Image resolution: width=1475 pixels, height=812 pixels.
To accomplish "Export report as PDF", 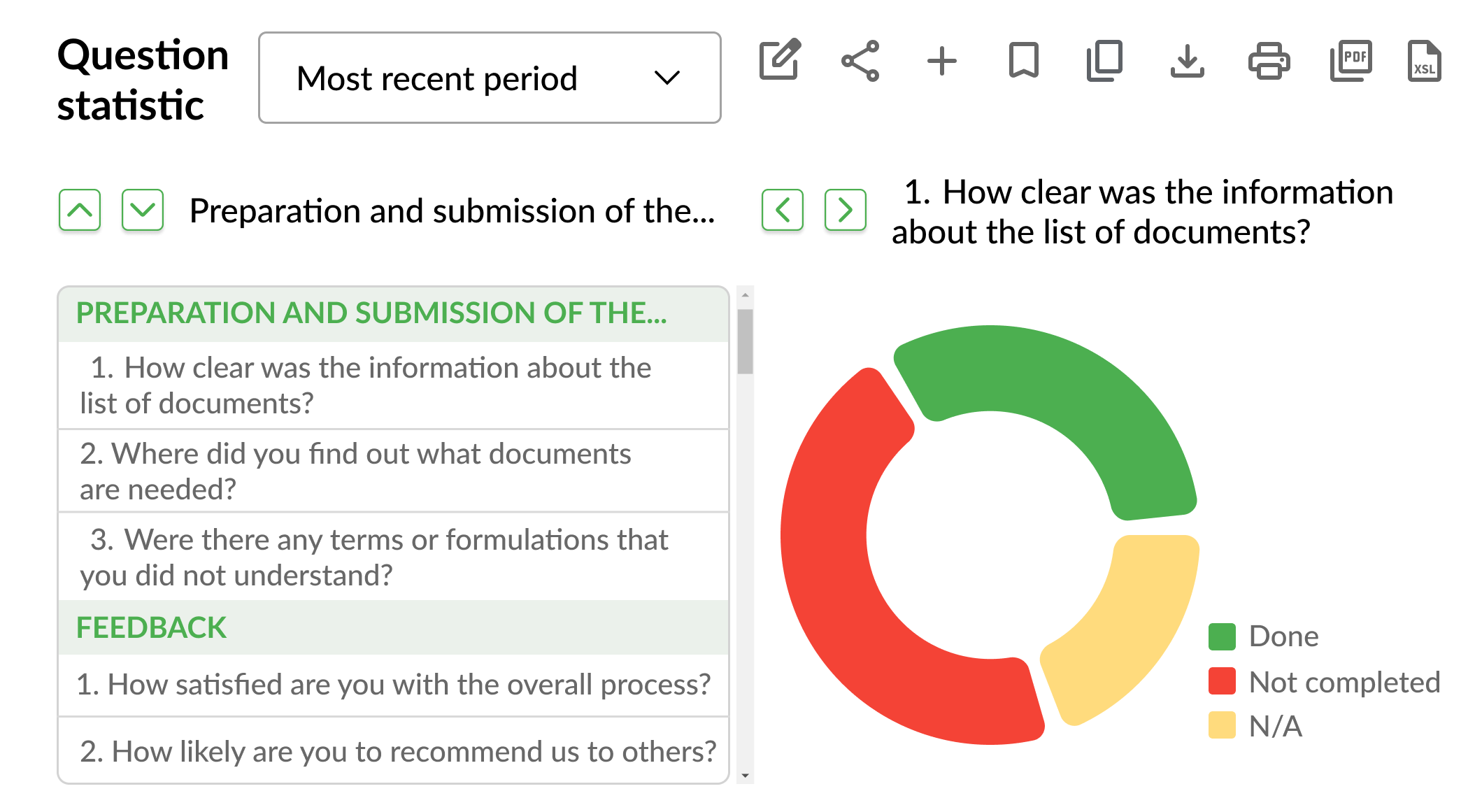I will (x=1351, y=61).
